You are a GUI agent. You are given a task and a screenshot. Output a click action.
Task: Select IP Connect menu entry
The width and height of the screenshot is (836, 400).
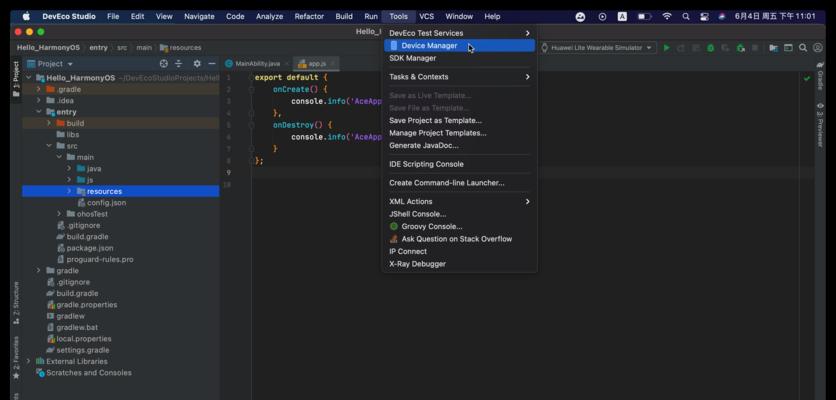(x=459, y=251)
